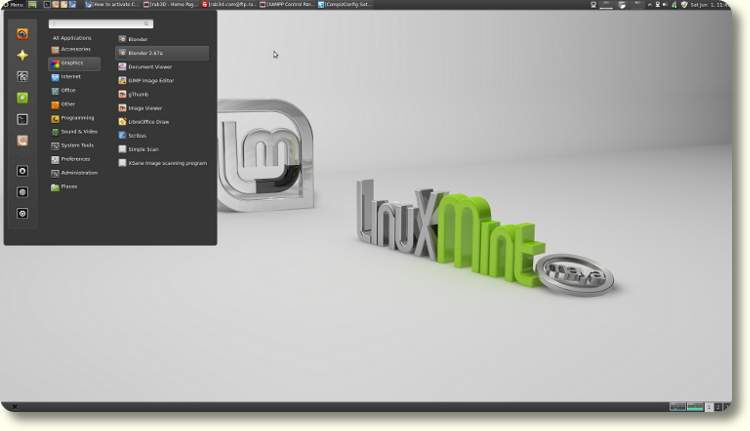Open the Sound & Video category
Screen dimensions: 750x431
tap(74, 132)
